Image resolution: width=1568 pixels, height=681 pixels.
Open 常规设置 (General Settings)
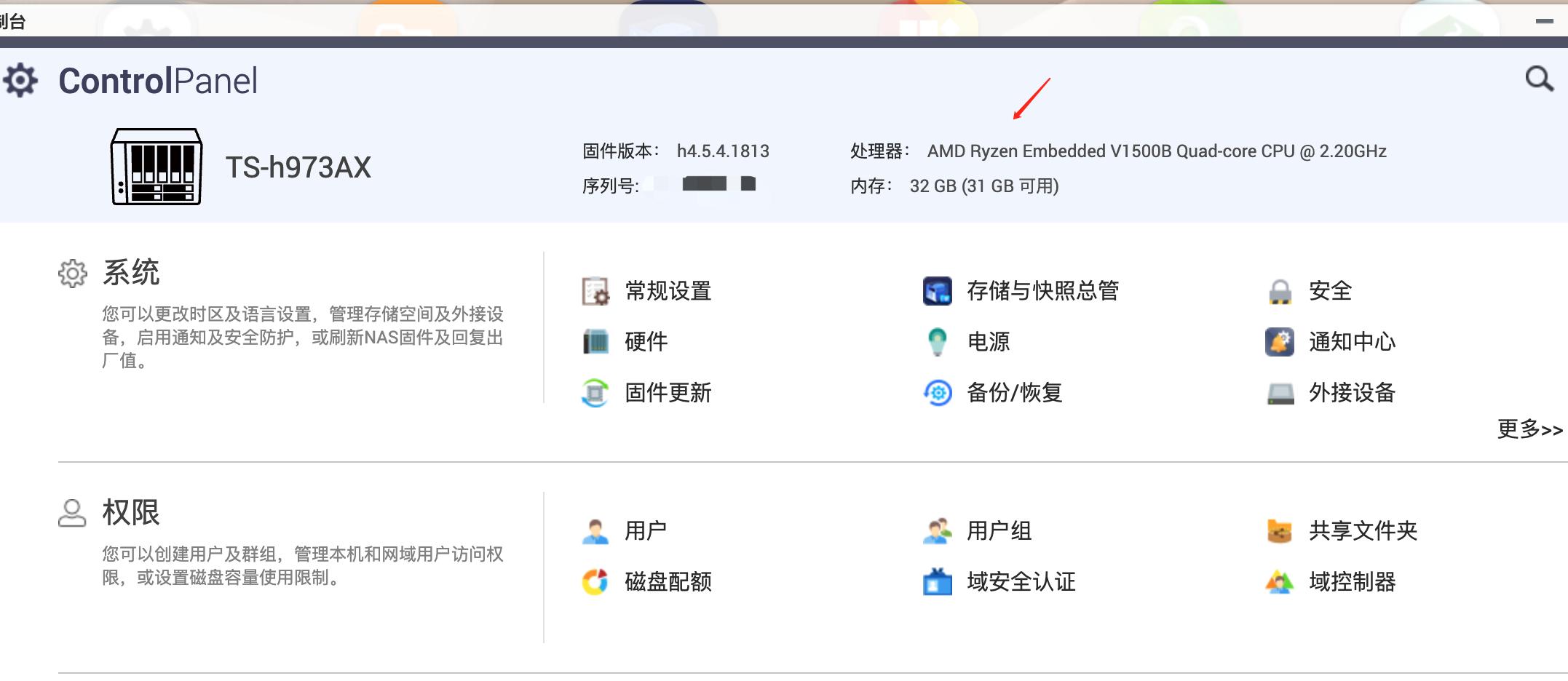click(668, 292)
